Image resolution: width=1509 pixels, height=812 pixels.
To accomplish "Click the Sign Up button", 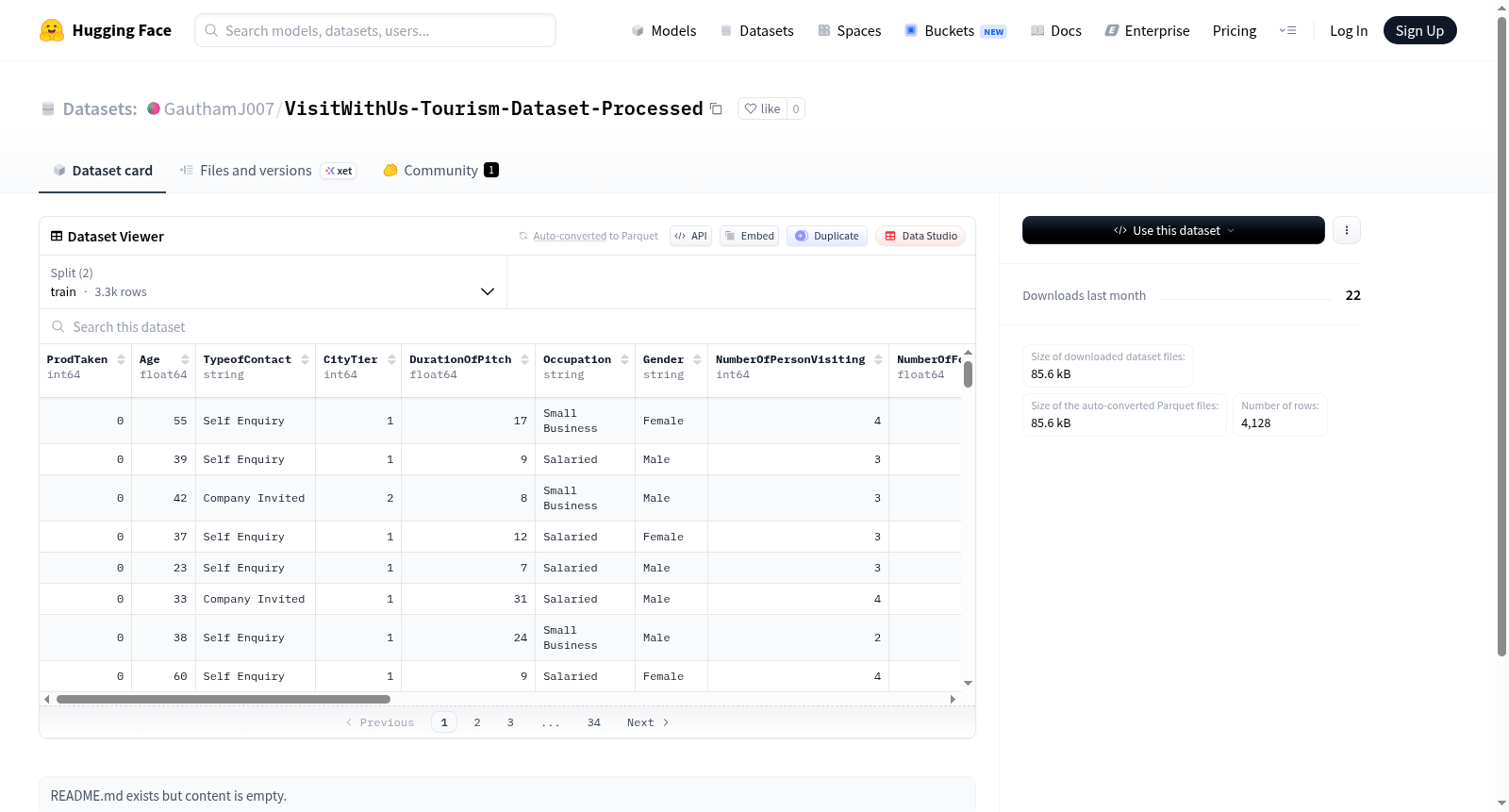I will coord(1419,30).
